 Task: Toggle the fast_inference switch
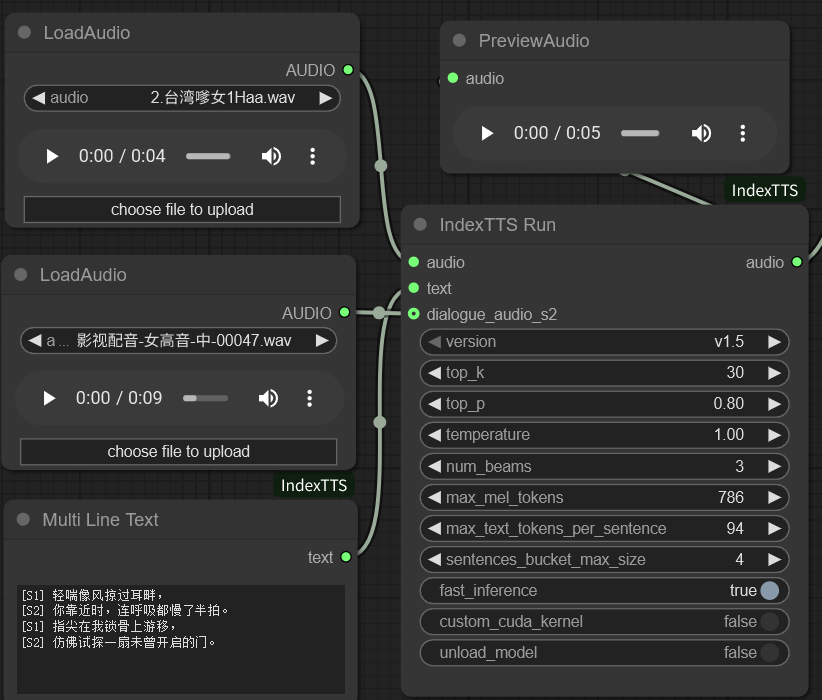pyautogui.click(x=768, y=590)
